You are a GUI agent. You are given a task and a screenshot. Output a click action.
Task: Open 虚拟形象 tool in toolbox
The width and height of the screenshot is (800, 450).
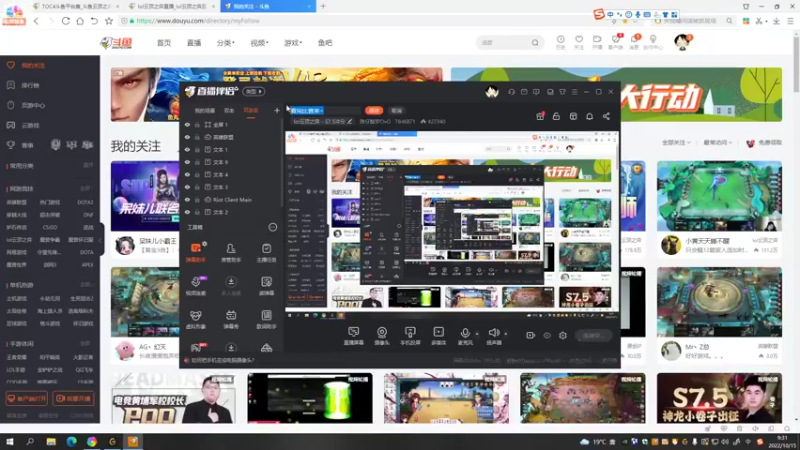tap(196, 319)
